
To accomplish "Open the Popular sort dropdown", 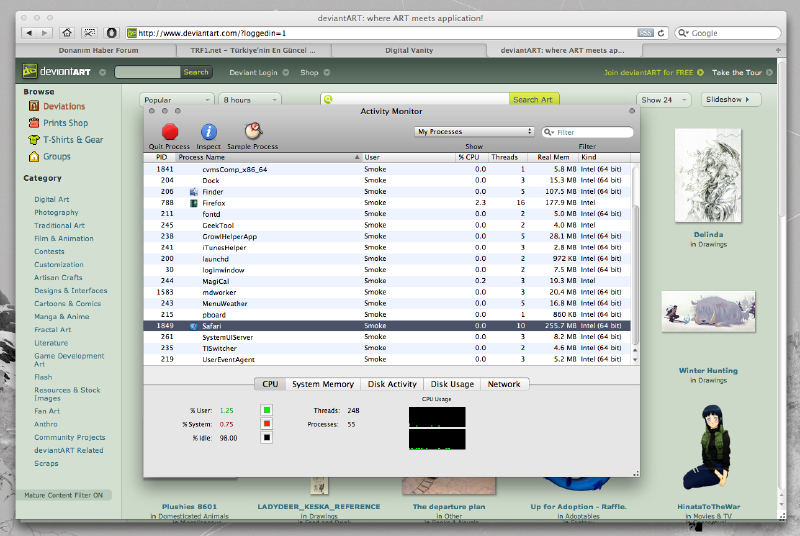I will (177, 99).
